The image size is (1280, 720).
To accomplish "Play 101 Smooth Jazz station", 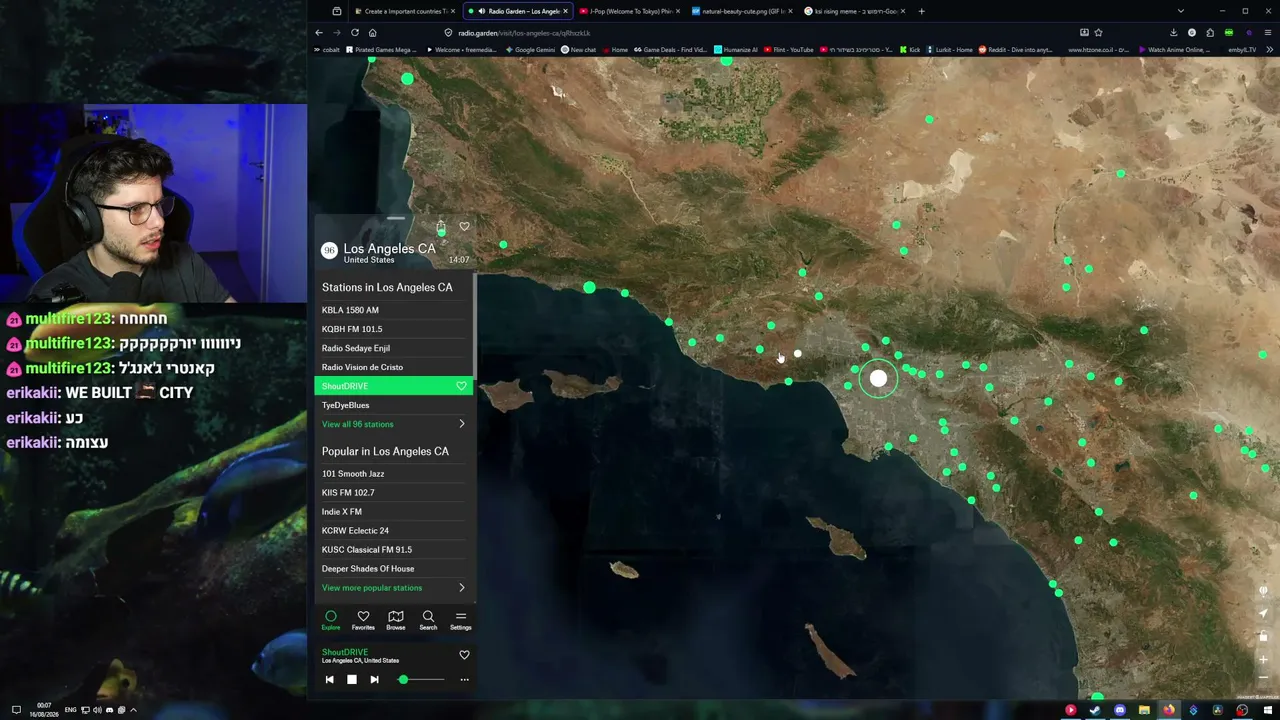I will [x=394, y=474].
